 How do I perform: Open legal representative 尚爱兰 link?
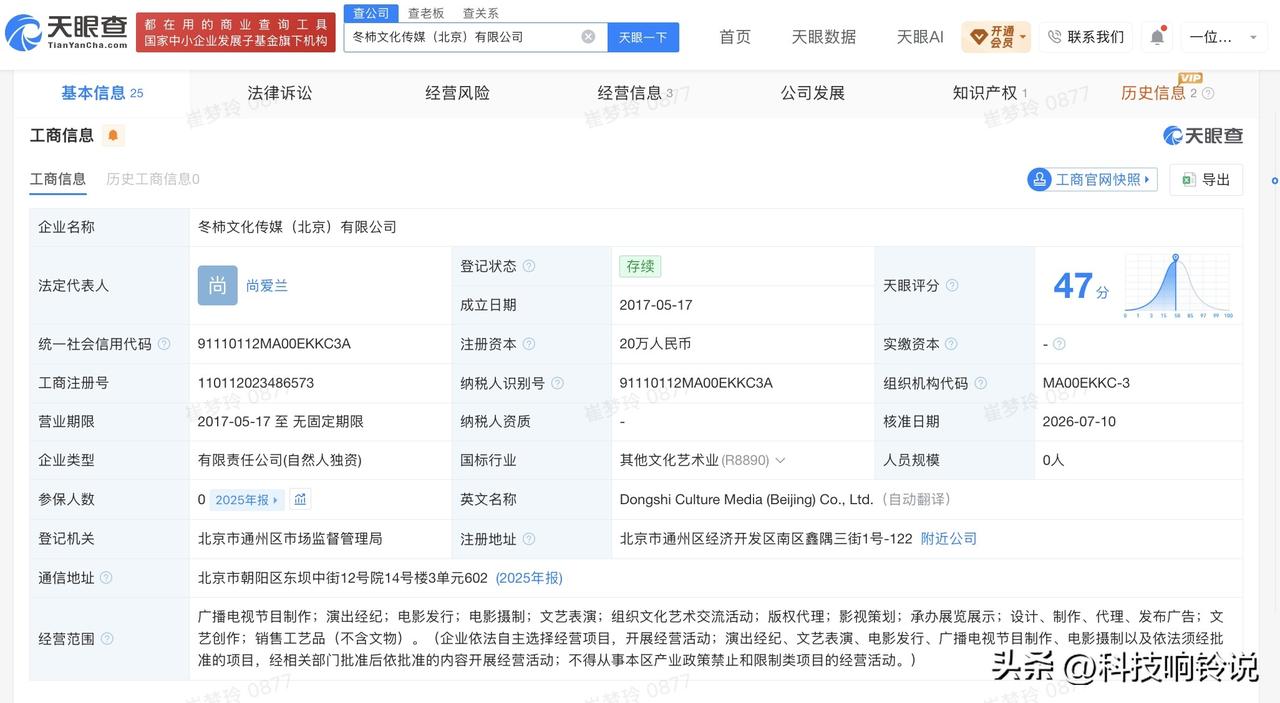(267, 286)
